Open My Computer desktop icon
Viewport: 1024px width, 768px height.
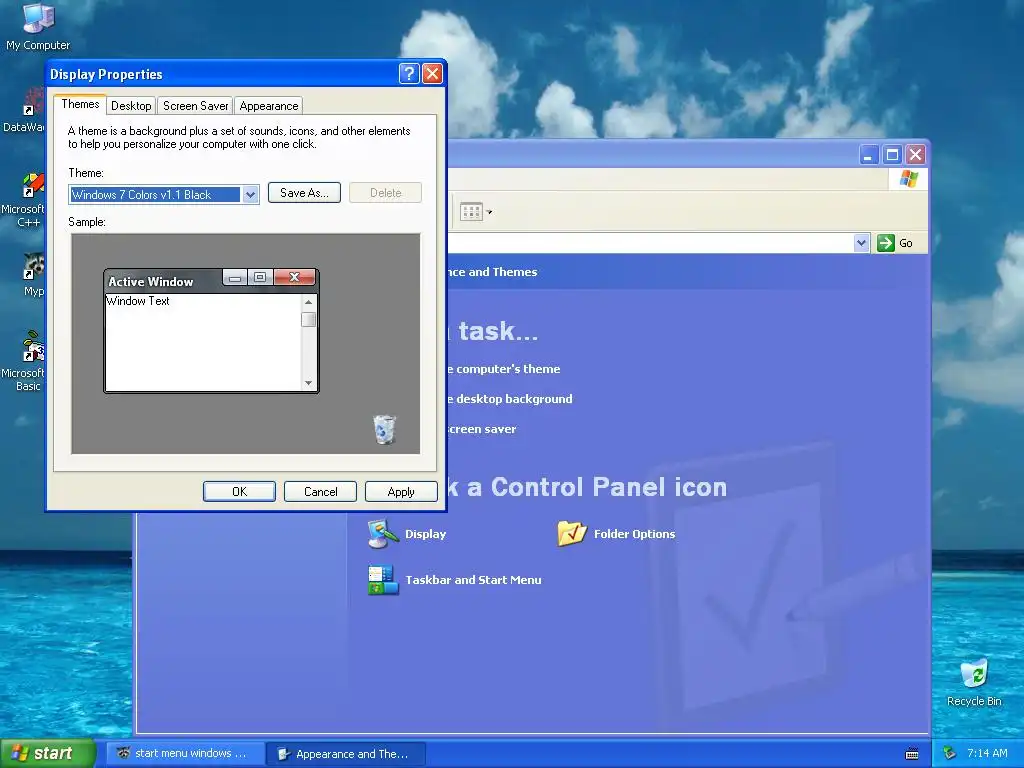(38, 26)
